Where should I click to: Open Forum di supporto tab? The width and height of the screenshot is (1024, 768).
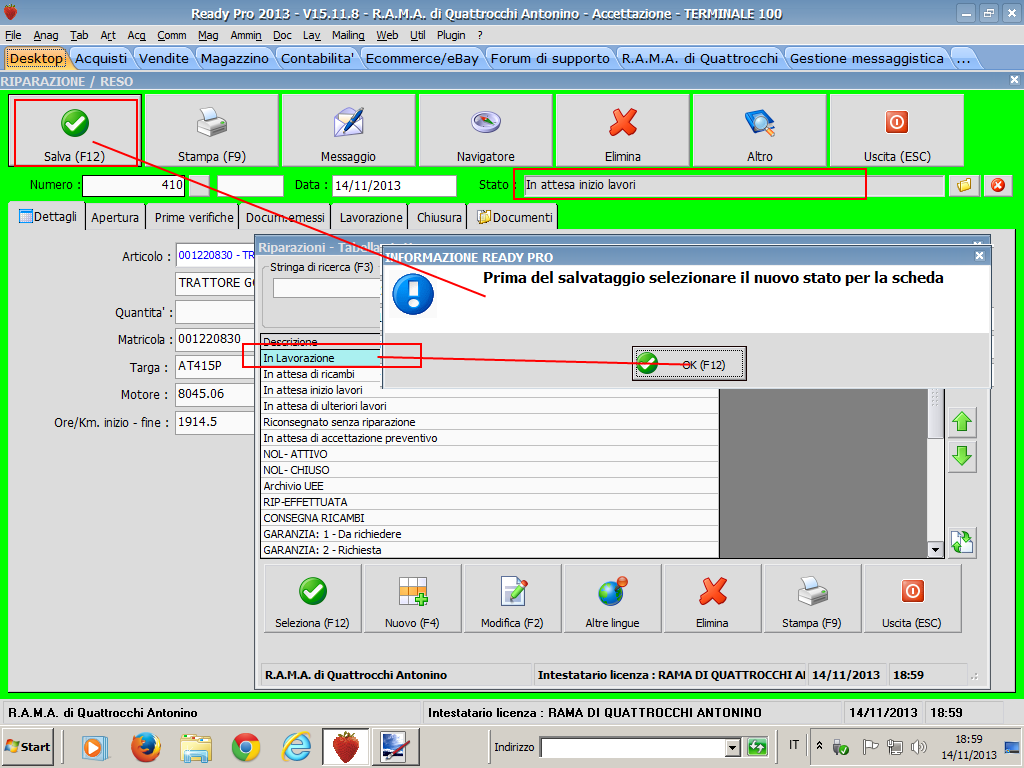[x=550, y=59]
